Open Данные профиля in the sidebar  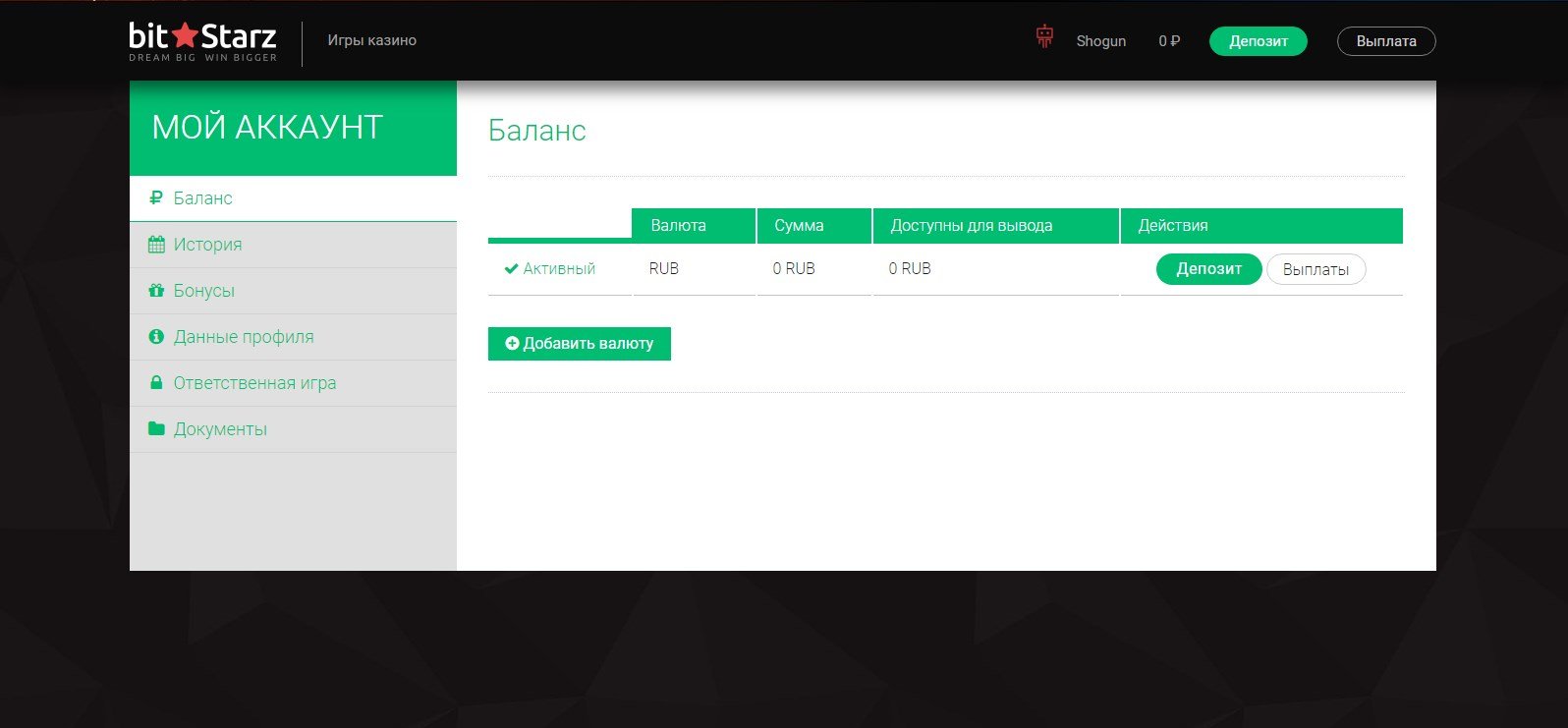[293, 337]
